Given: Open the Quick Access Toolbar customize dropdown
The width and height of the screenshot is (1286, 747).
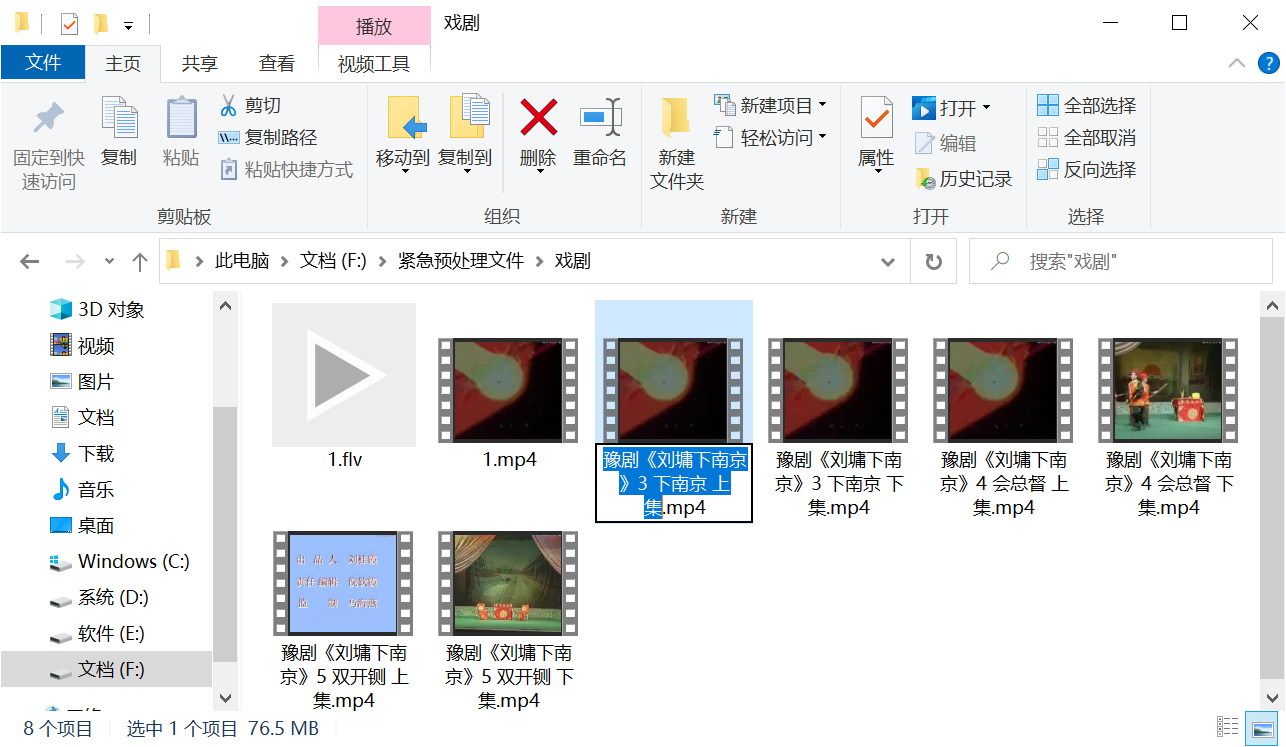Looking at the screenshot, I should click(129, 24).
